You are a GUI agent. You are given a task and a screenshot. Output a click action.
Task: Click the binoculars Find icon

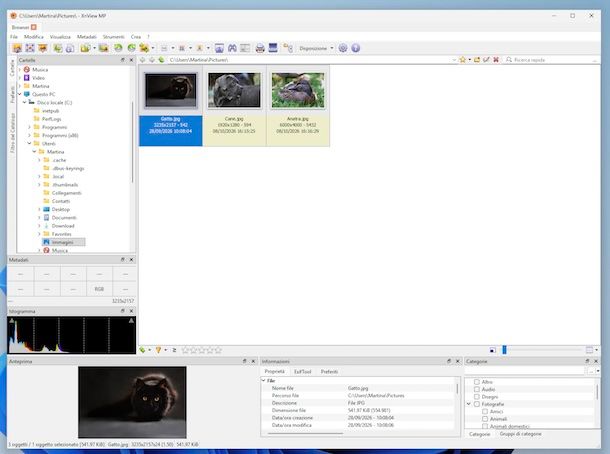[232, 48]
